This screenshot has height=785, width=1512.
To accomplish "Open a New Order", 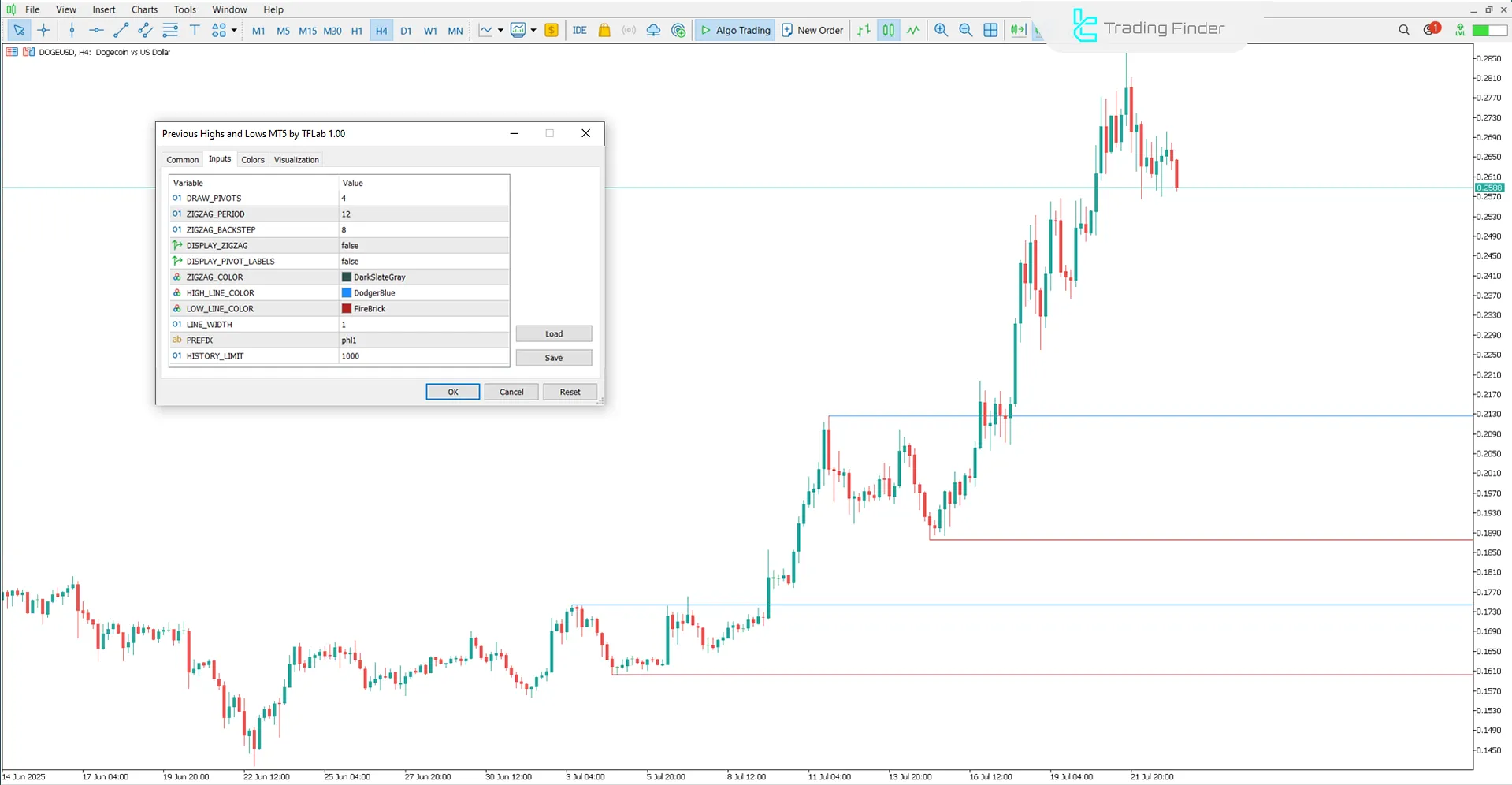I will tap(812, 30).
